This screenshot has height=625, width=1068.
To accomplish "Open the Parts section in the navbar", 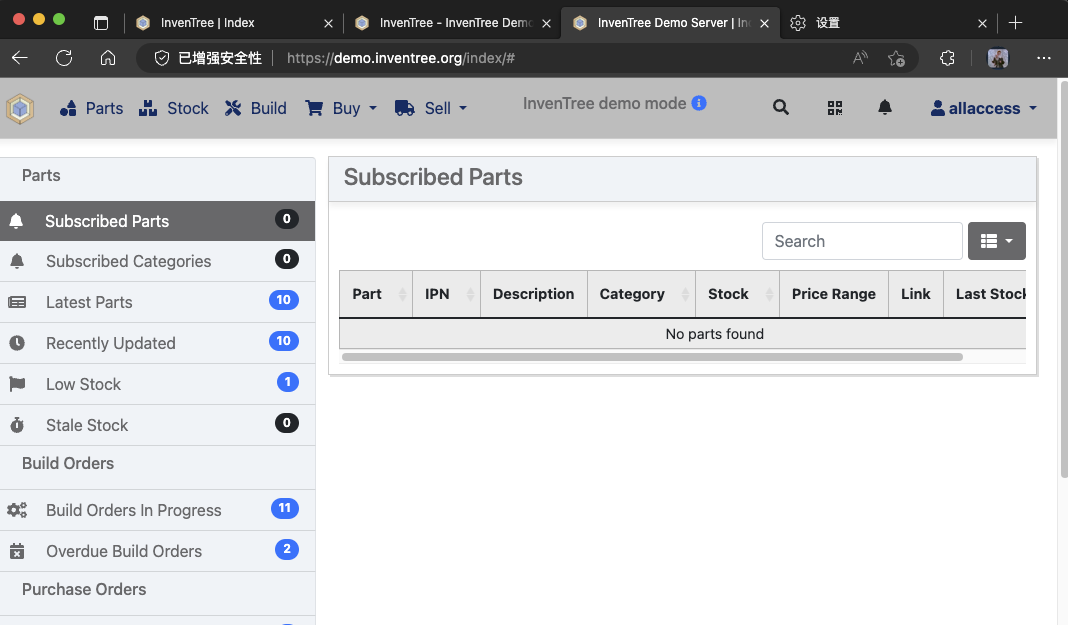I will tap(91, 108).
